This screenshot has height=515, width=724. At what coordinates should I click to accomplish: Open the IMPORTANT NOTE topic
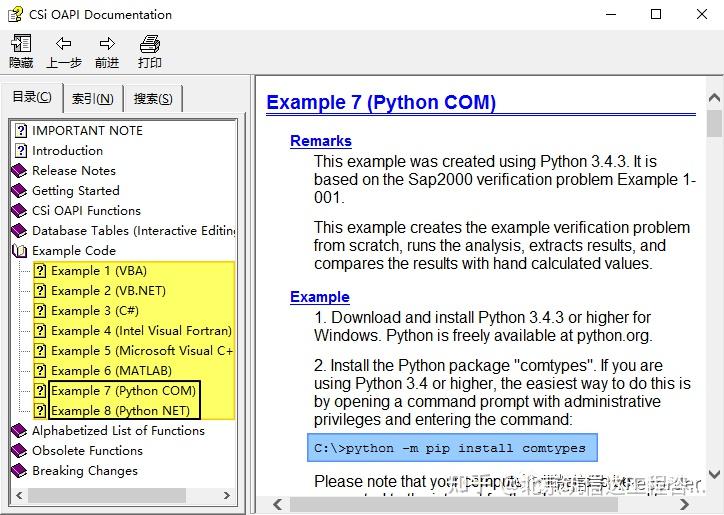click(x=87, y=131)
